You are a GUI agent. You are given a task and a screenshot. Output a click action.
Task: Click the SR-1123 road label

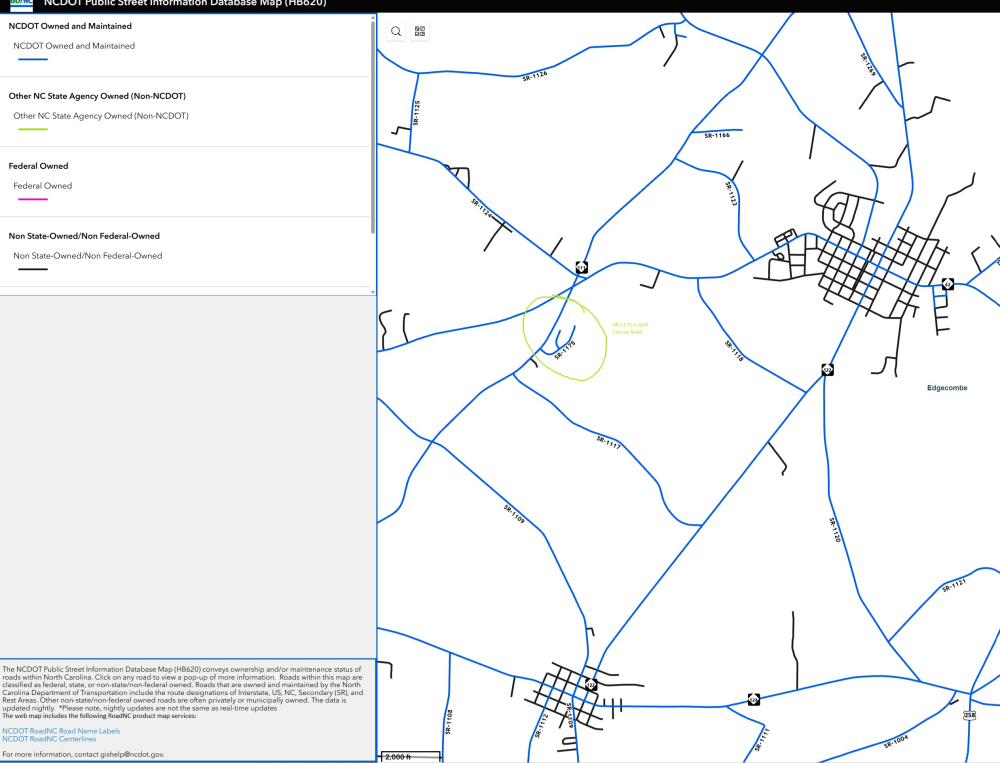[731, 194]
